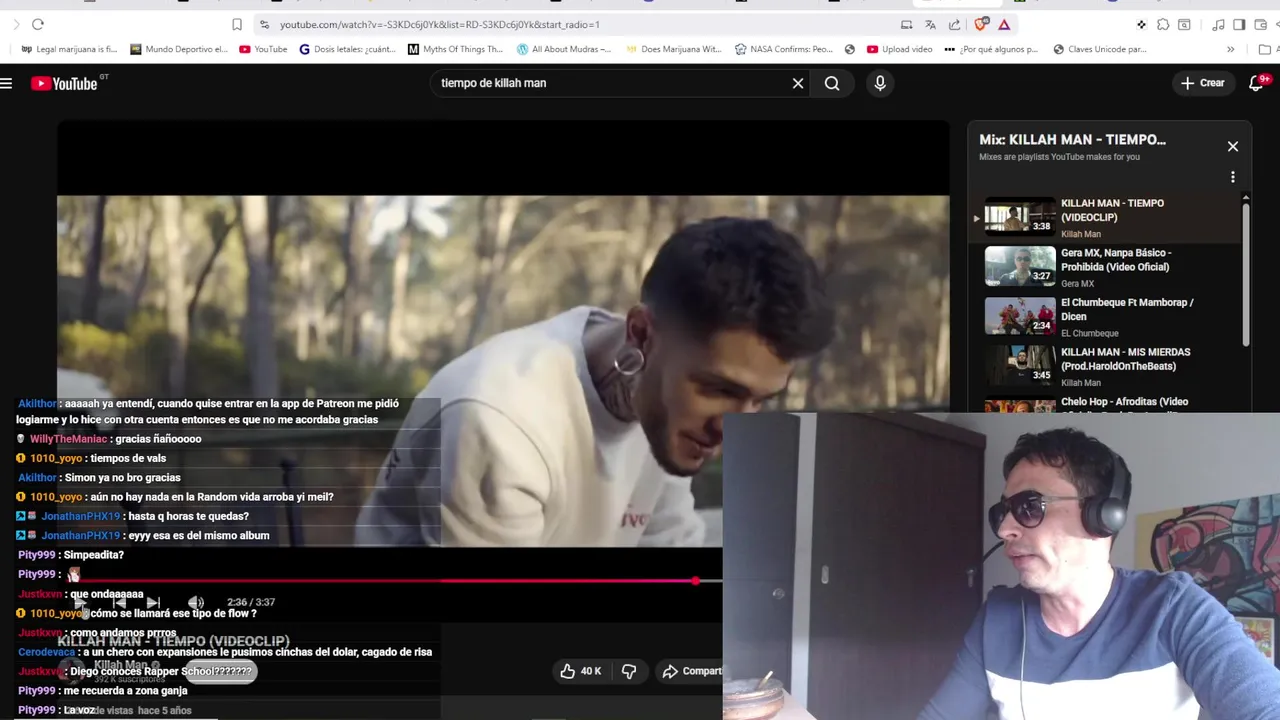Skip to next video in player controls
This screenshot has width=1280, height=720.
153,602
